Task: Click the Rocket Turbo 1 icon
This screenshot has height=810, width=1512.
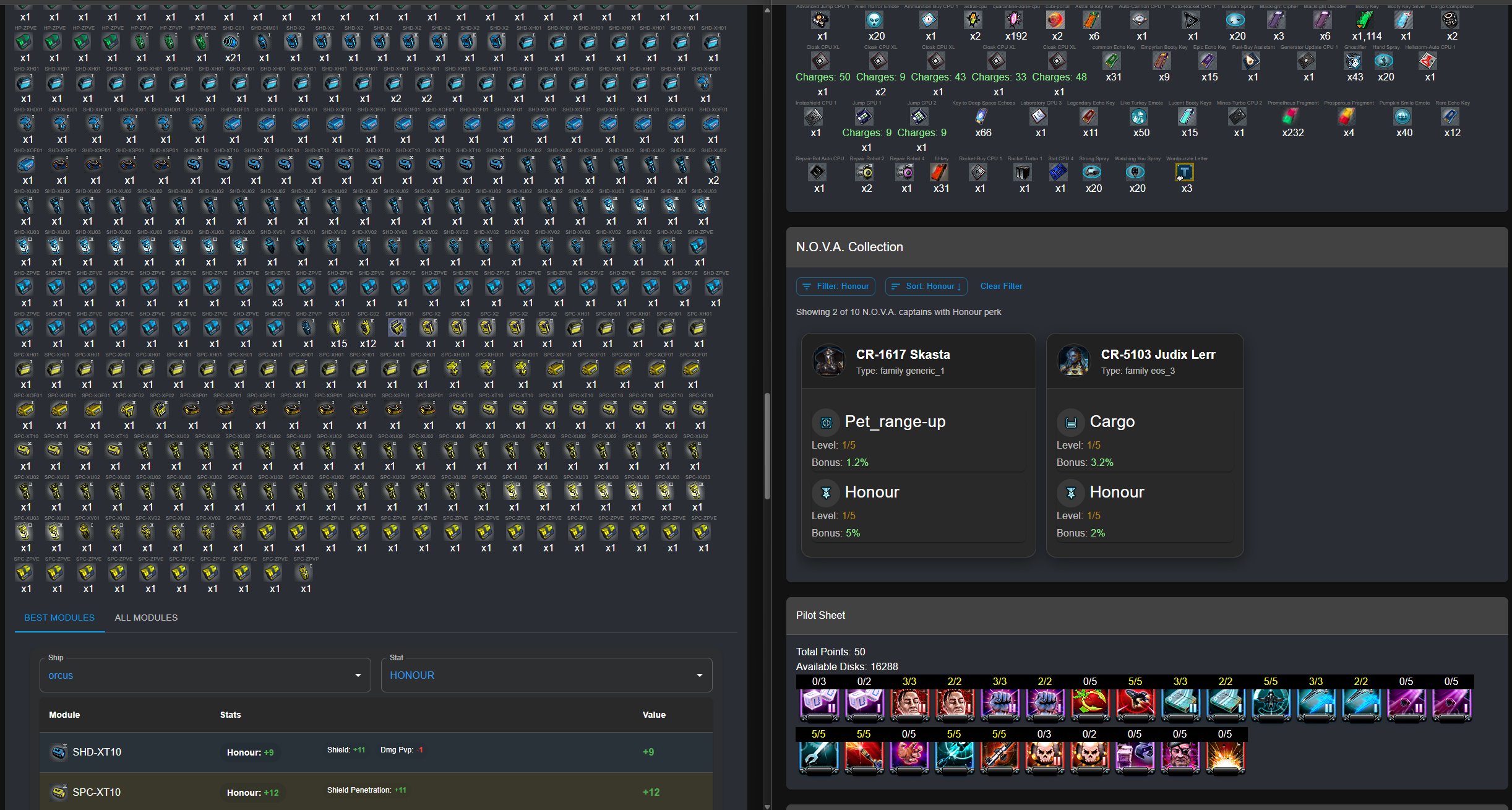Action: 1023,172
